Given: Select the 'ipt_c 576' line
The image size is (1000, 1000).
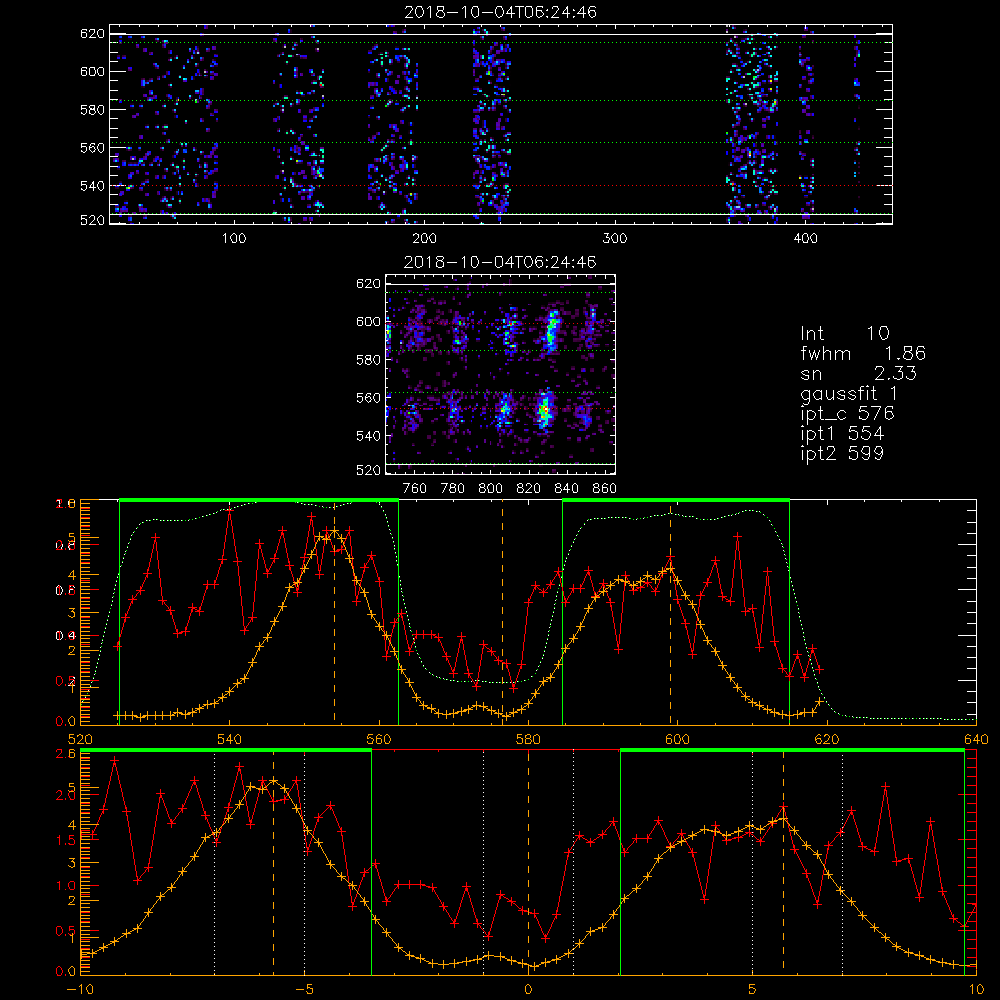Looking at the screenshot, I should (848, 414).
